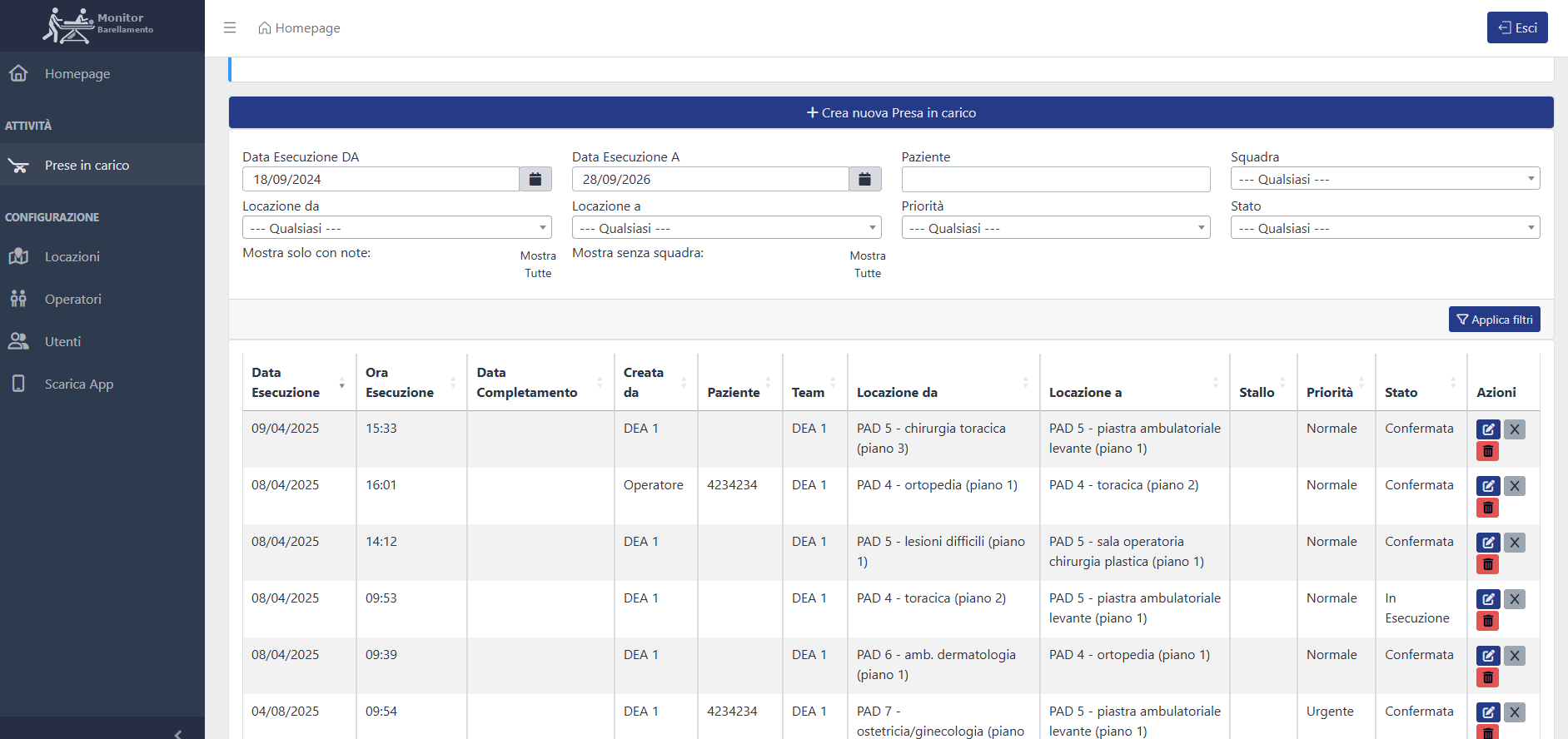The width and height of the screenshot is (1568, 739).
Task: Delete the 08/04/2025 09:53 row
Action: click(1488, 621)
